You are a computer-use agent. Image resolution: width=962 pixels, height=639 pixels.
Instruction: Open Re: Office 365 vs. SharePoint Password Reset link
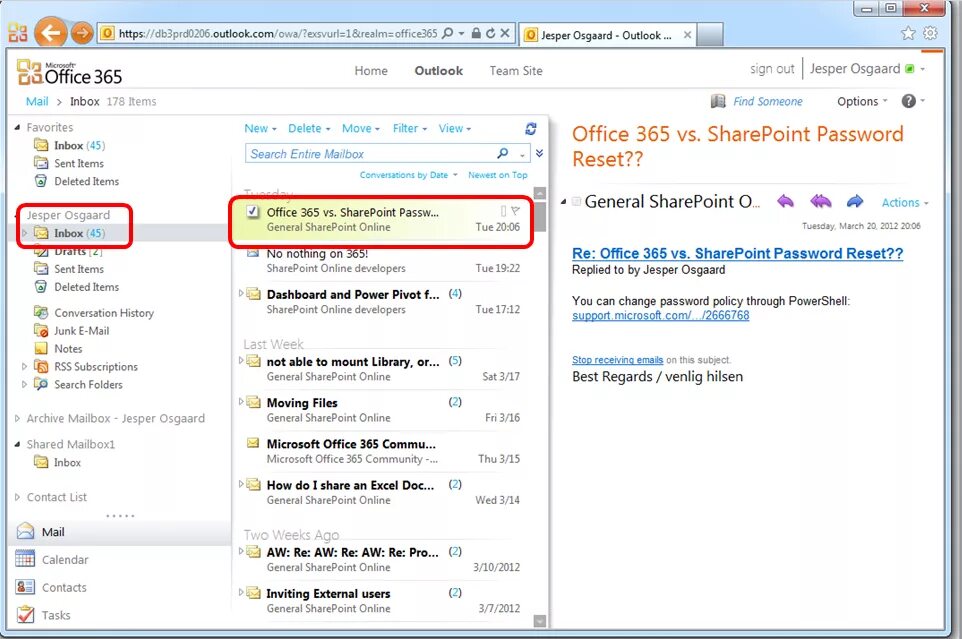pos(737,253)
